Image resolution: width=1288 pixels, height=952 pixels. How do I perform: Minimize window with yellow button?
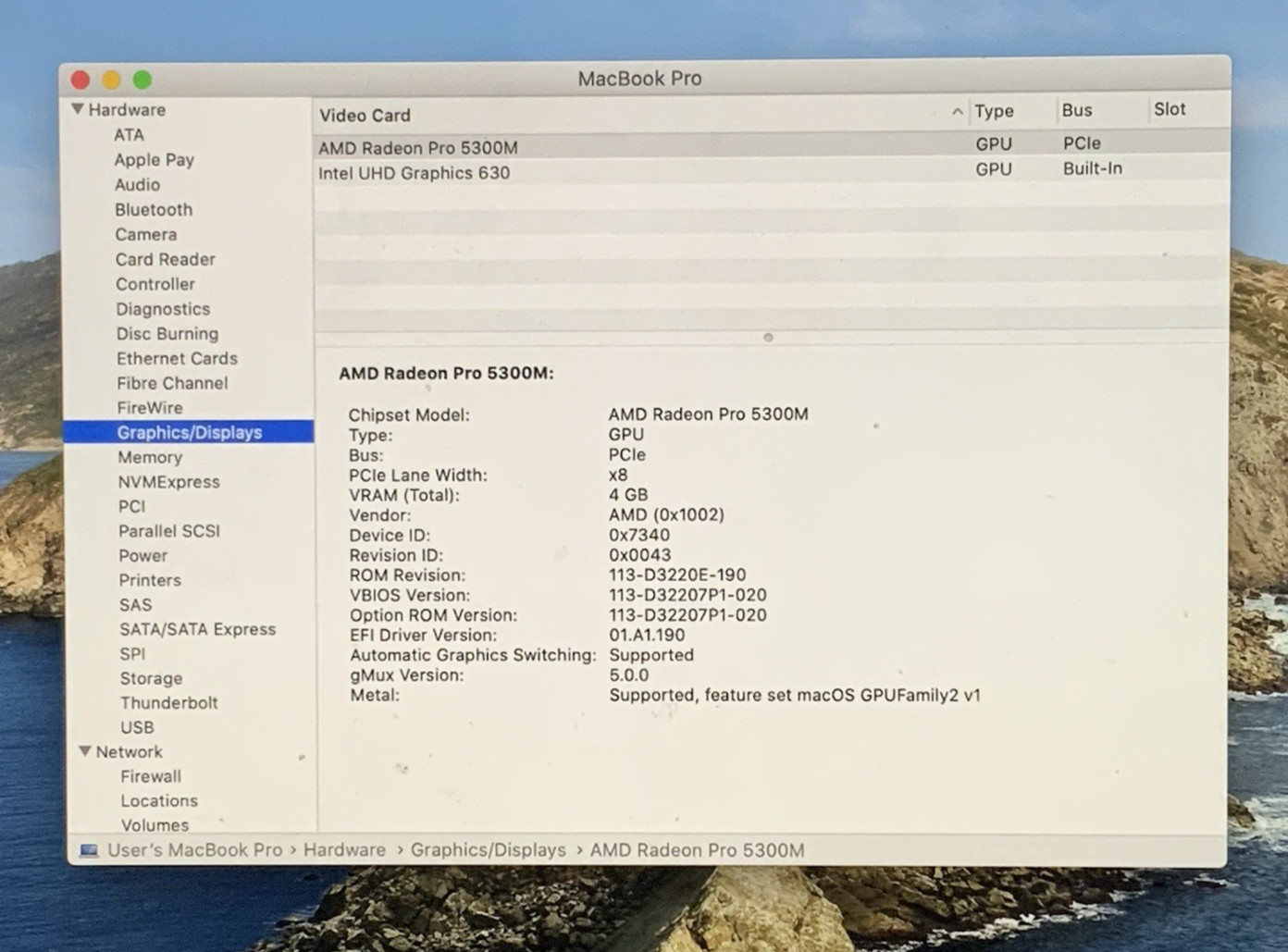[111, 80]
